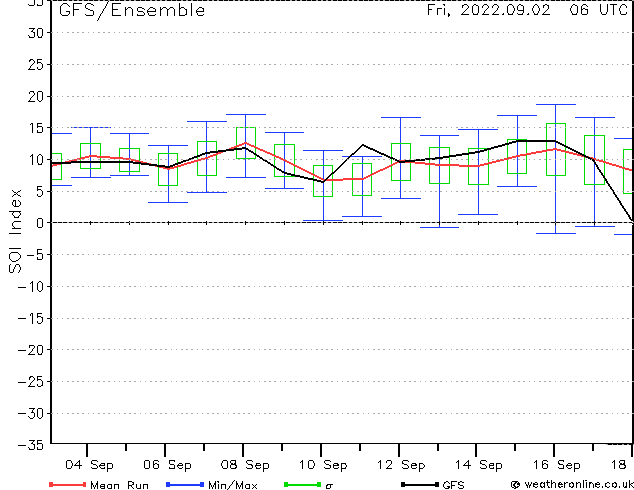Click the green sigma box at 16 Sep
The image size is (634, 490).
(x=556, y=149)
